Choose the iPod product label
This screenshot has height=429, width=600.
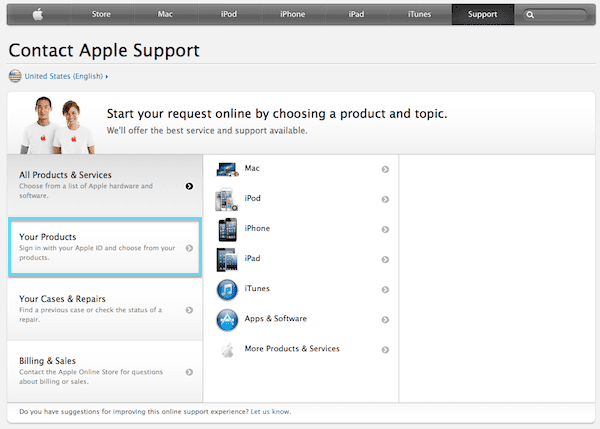click(253, 198)
